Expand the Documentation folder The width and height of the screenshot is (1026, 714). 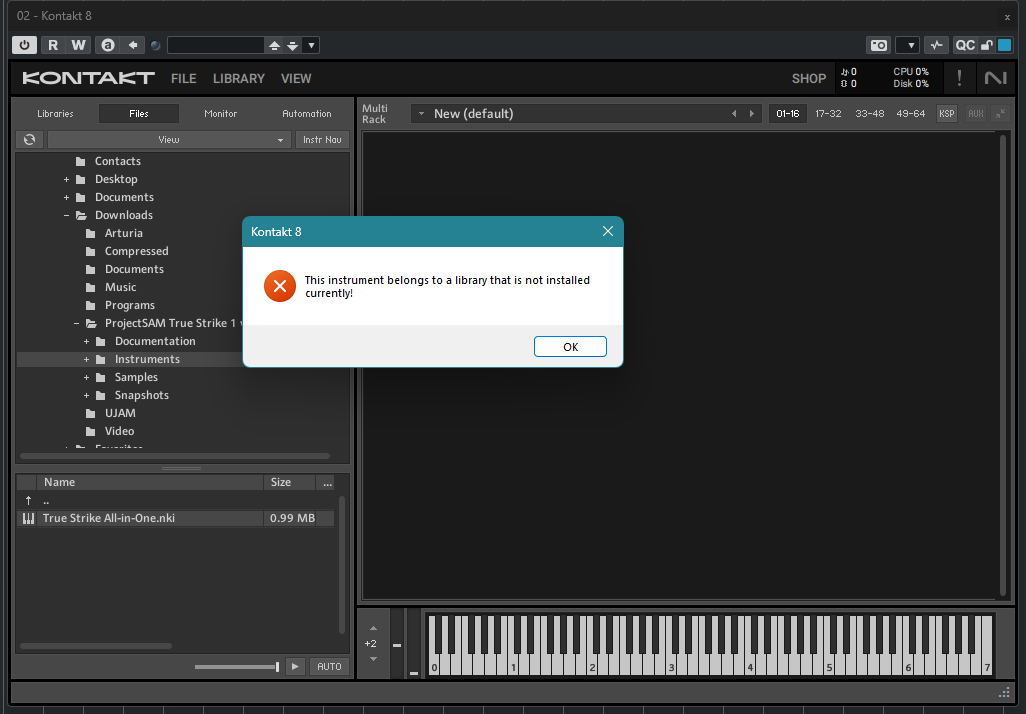[86, 341]
